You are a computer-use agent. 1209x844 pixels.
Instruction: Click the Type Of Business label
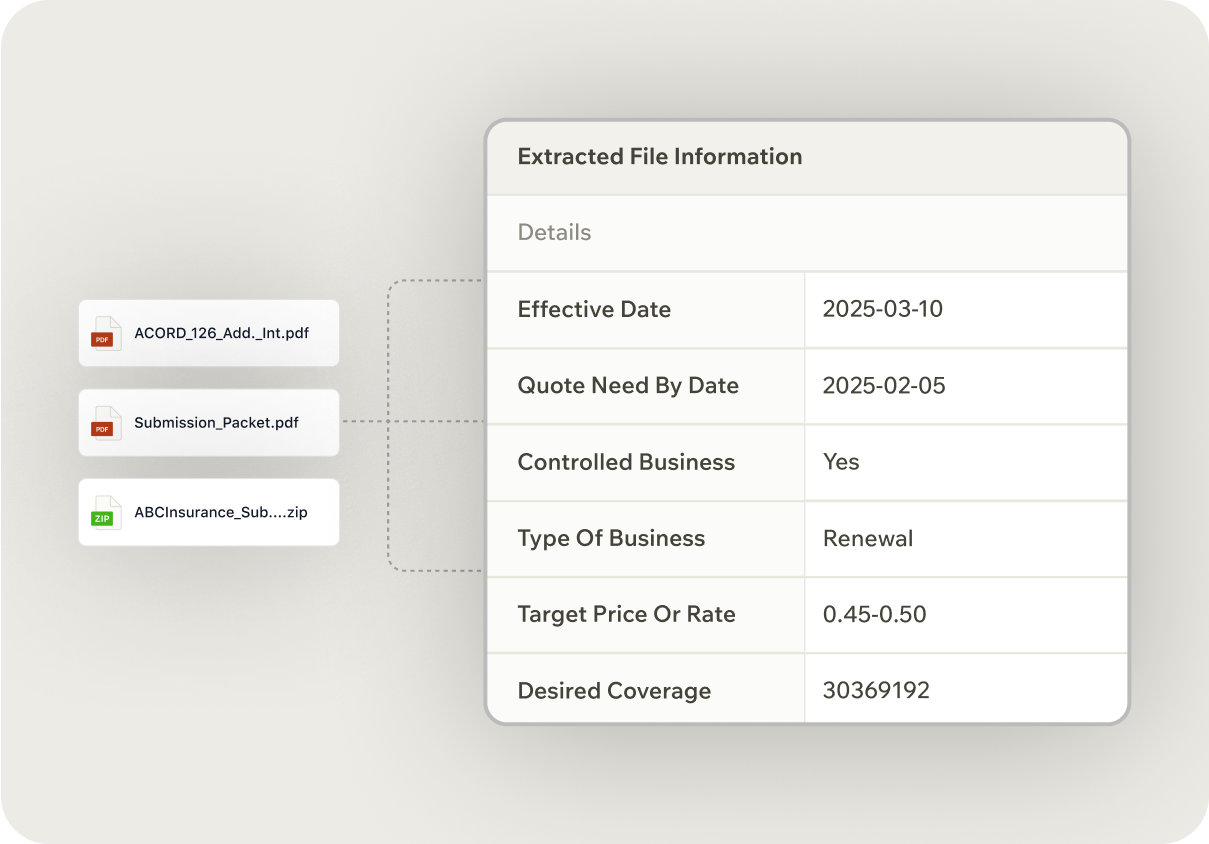611,538
